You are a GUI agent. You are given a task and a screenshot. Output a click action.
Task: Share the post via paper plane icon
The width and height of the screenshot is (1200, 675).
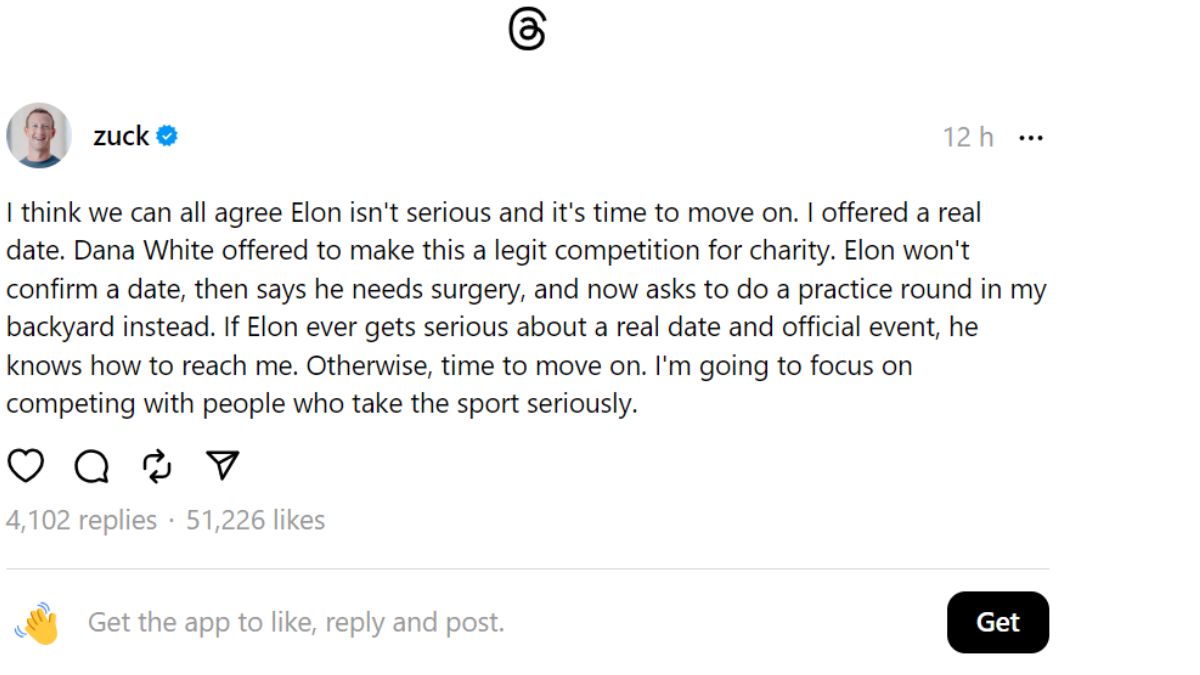click(222, 464)
